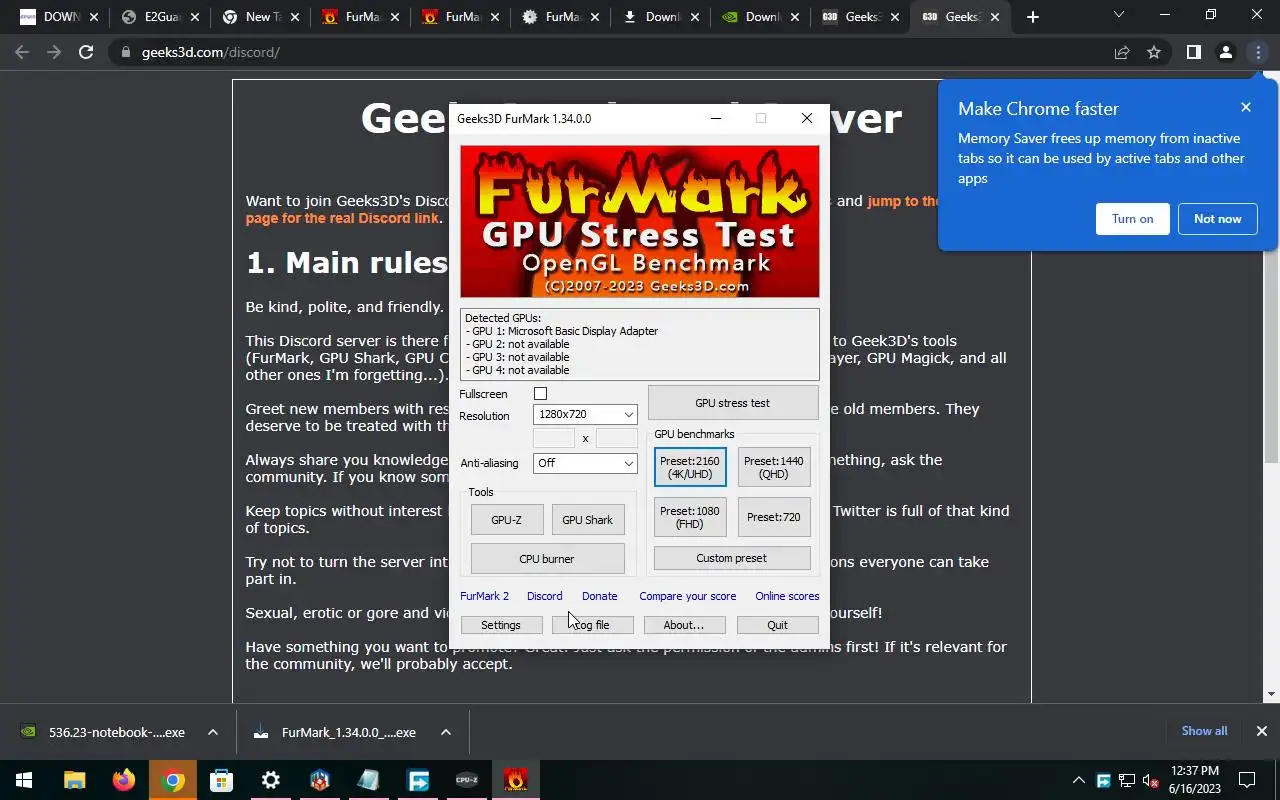The height and width of the screenshot is (800, 1280).
Task: Toggle the Fullscreen checkbox
Action: [540, 394]
